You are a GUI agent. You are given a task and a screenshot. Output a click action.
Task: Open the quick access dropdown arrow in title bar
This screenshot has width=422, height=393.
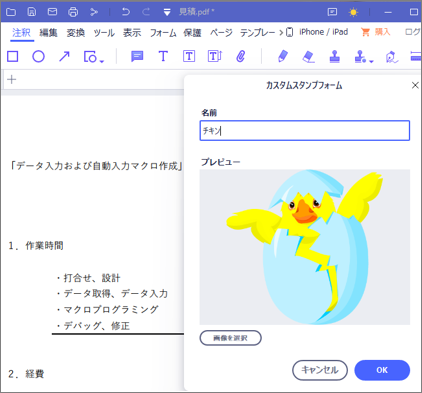pos(167,13)
